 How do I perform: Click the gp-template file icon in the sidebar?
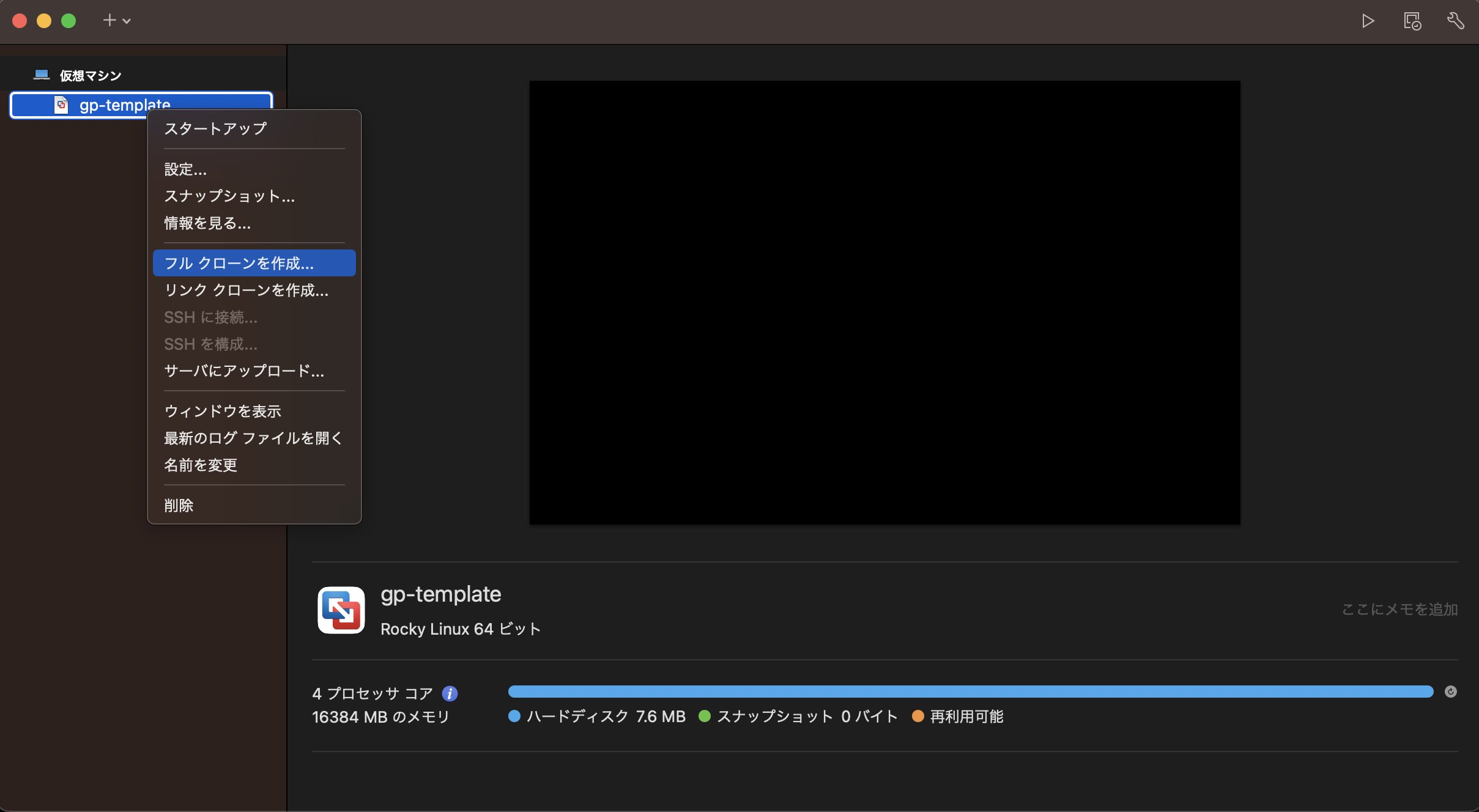point(61,105)
